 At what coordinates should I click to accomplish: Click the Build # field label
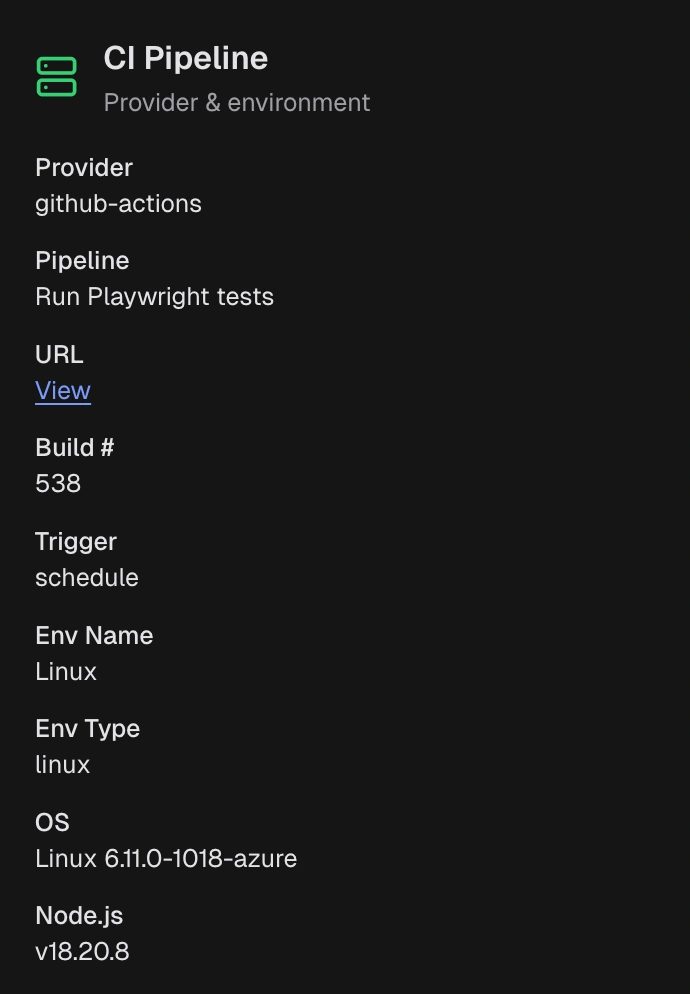74,447
